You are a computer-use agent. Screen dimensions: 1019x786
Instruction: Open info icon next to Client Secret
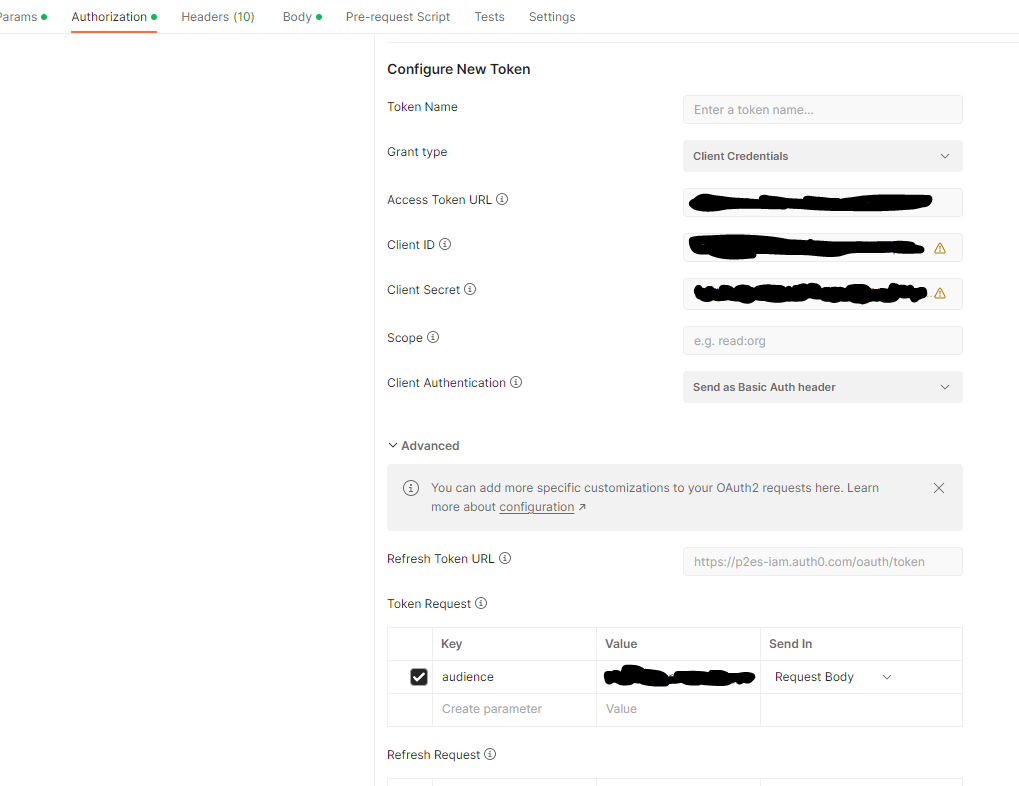(470, 289)
